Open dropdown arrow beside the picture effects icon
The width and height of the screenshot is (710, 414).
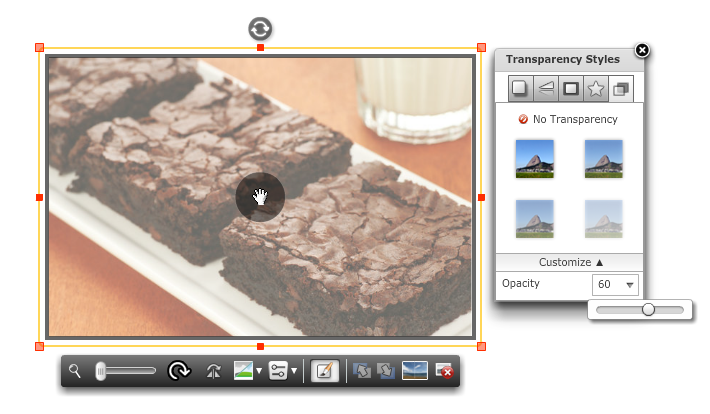pyautogui.click(x=259, y=371)
